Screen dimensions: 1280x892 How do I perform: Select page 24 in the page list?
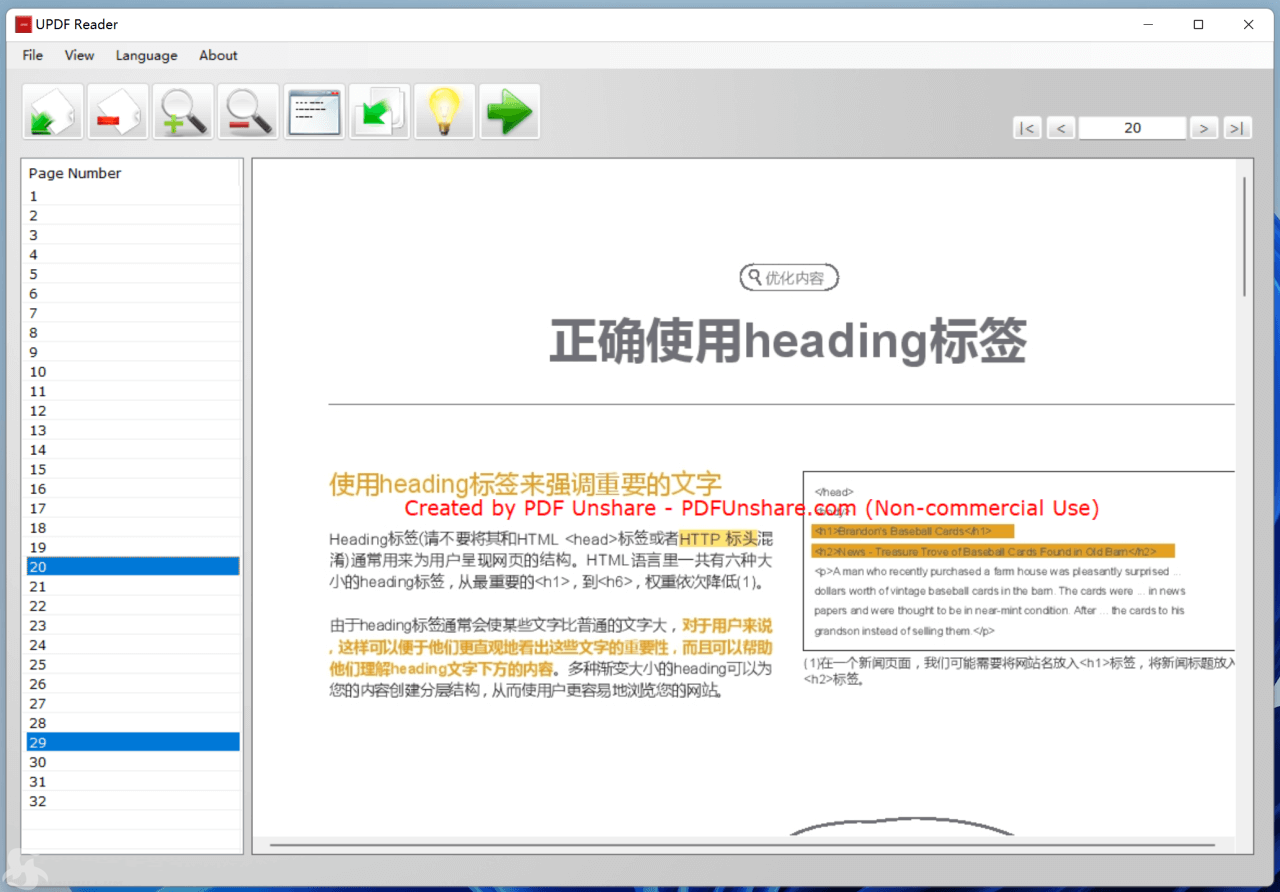click(133, 645)
